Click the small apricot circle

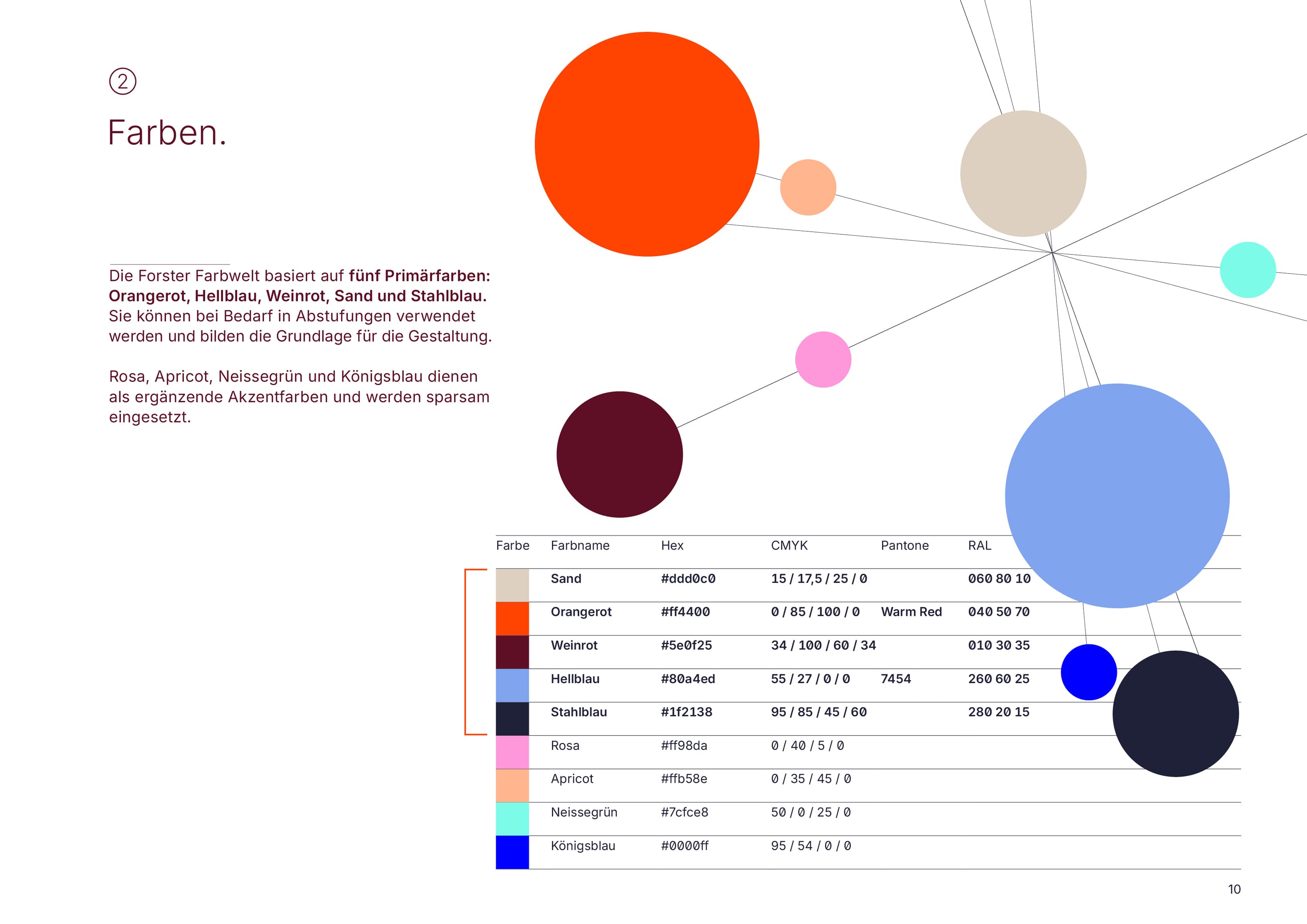808,187
